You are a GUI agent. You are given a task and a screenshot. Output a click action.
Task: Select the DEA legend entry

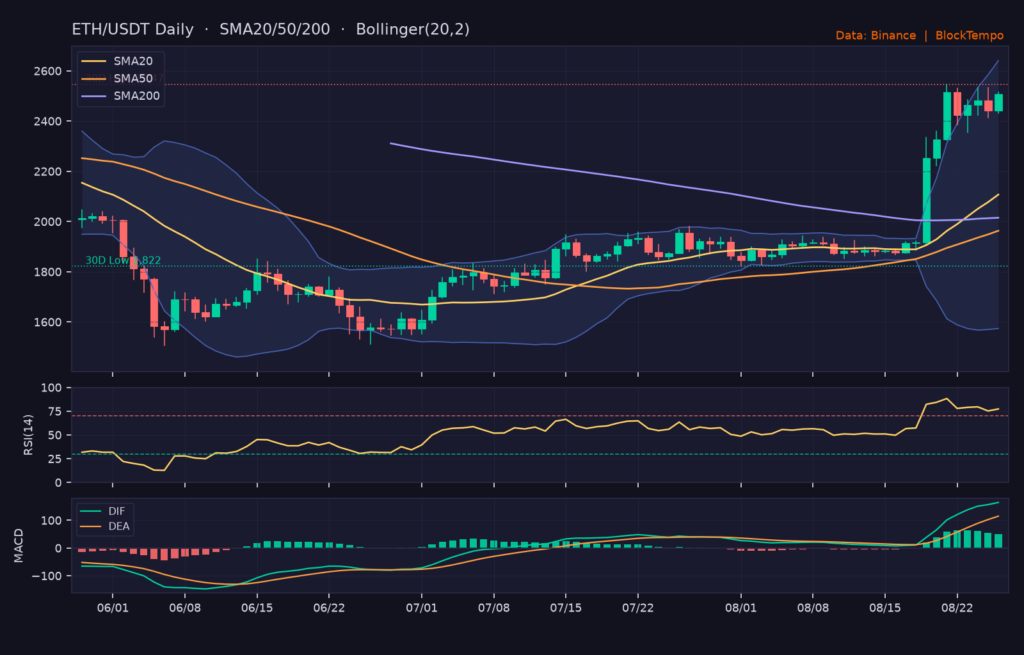(x=104, y=526)
